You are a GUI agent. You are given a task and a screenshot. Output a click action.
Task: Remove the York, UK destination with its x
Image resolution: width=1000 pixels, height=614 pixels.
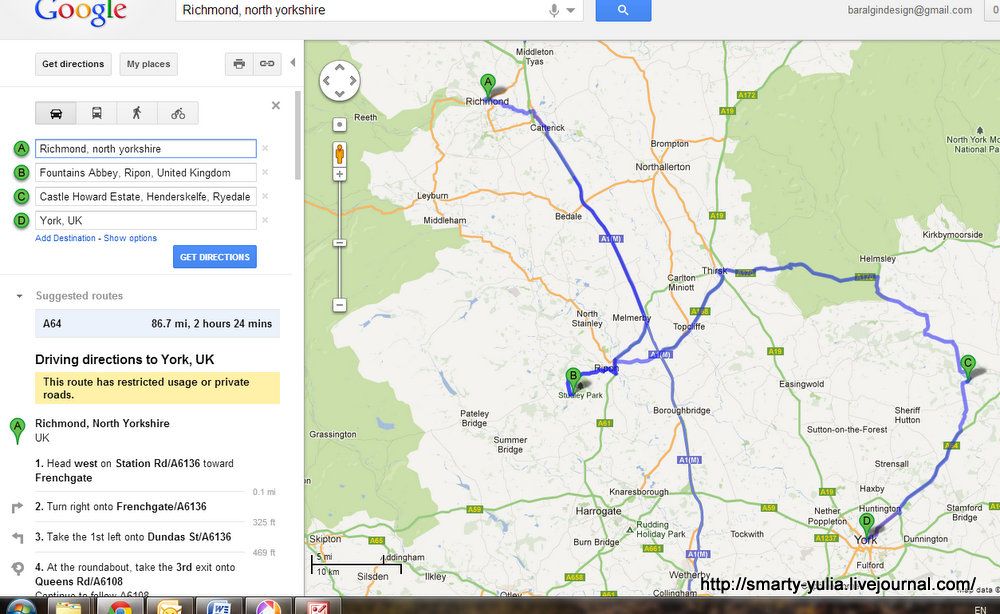click(x=265, y=220)
